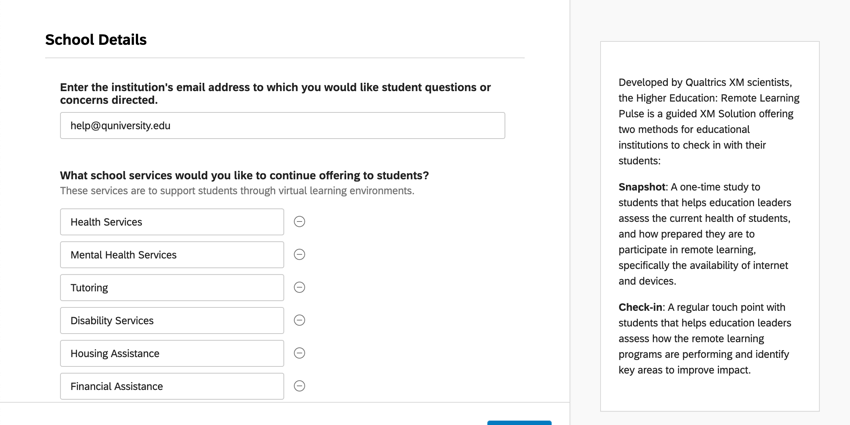Remove the Disability Services entry

[x=299, y=321]
